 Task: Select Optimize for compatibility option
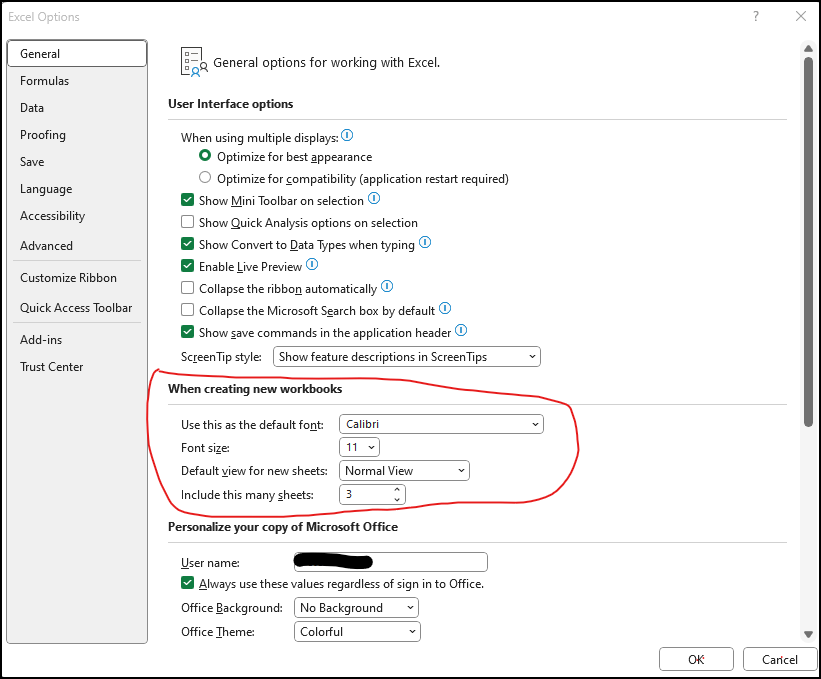205,178
